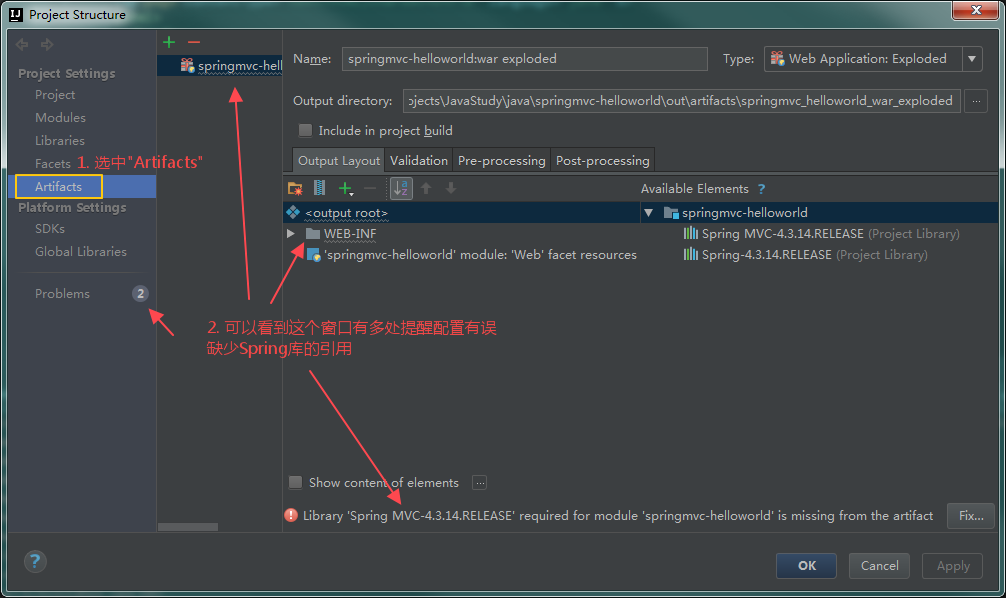This screenshot has width=1006, height=598.
Task: Open the Web Application Exploded type dropdown
Action: click(971, 59)
